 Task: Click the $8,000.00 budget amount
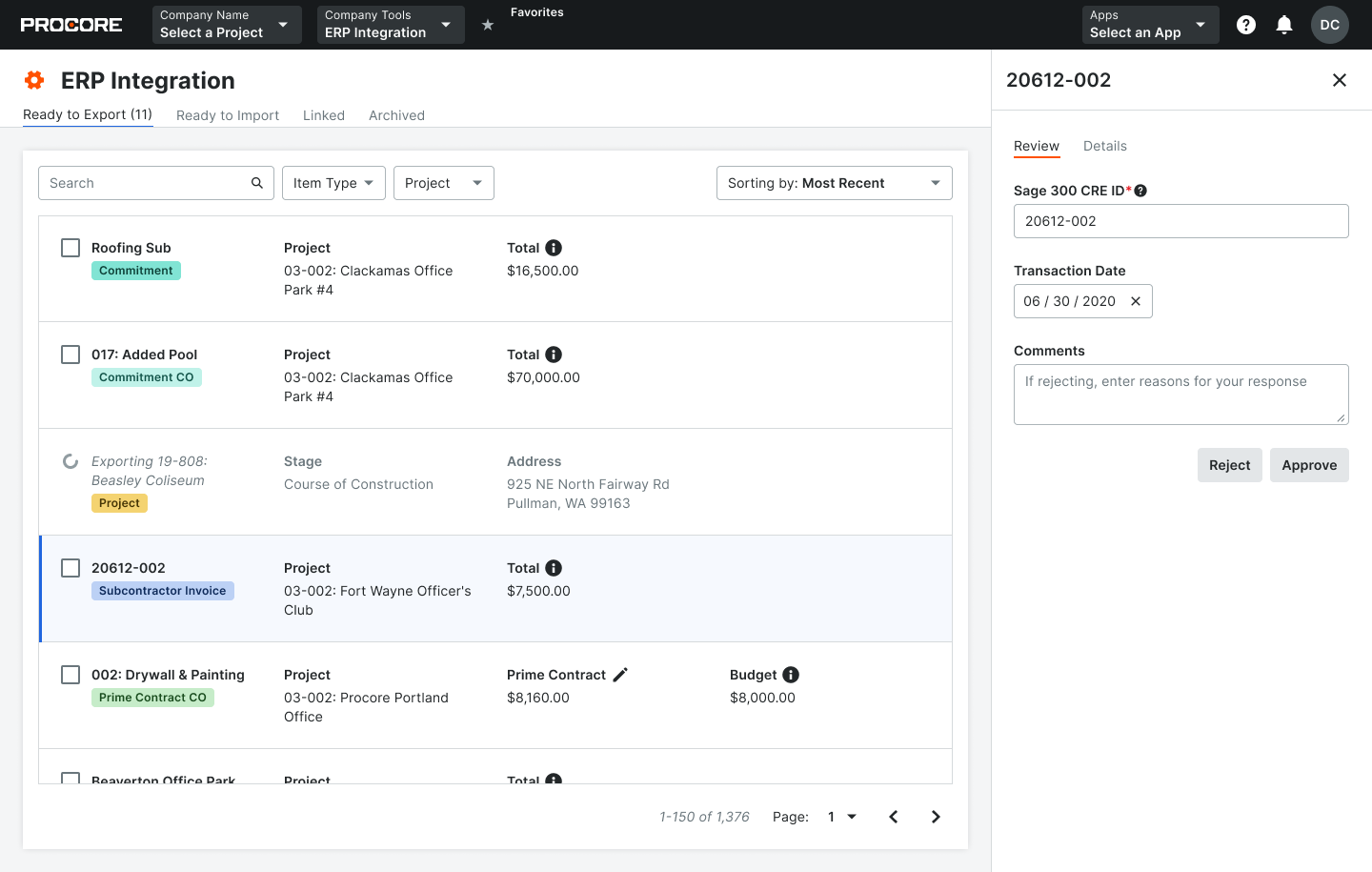coord(762,698)
